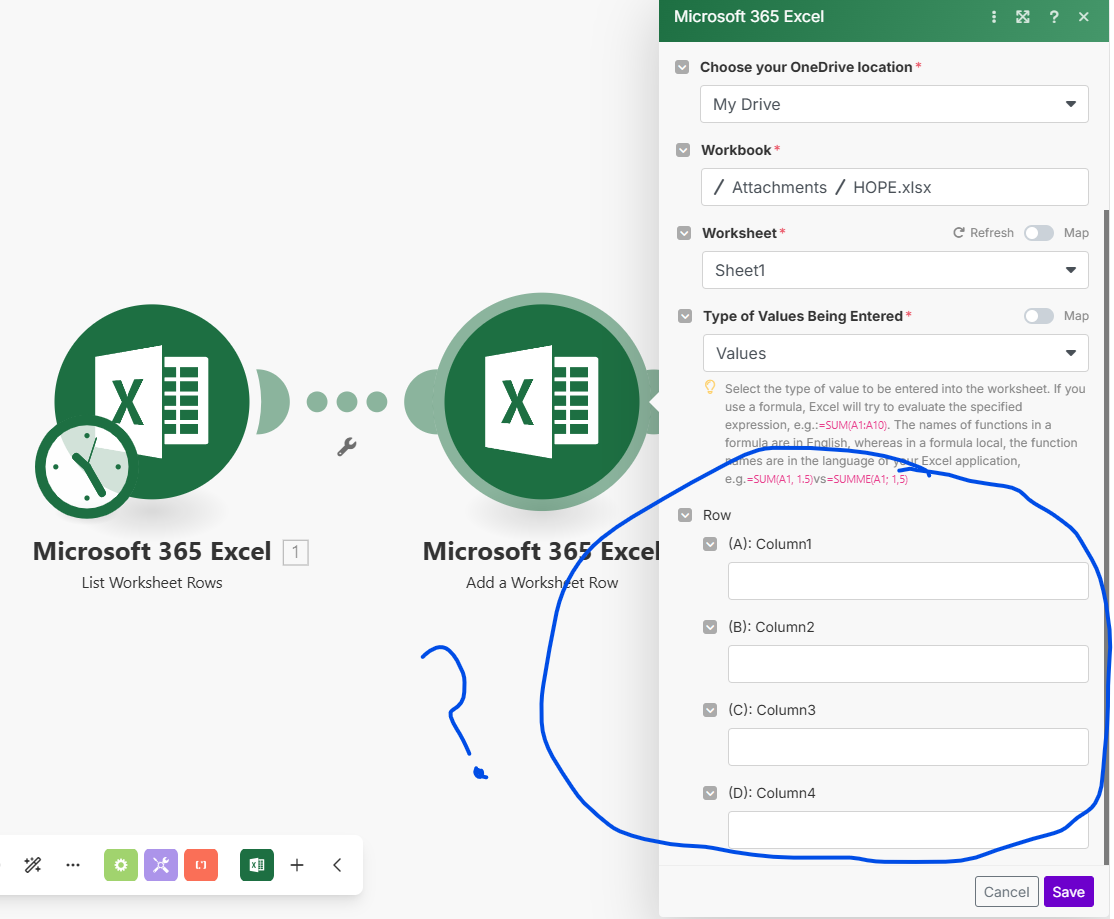Enable the Map switch for Worksheet
This screenshot has height=919, width=1114.
pos(1039,233)
